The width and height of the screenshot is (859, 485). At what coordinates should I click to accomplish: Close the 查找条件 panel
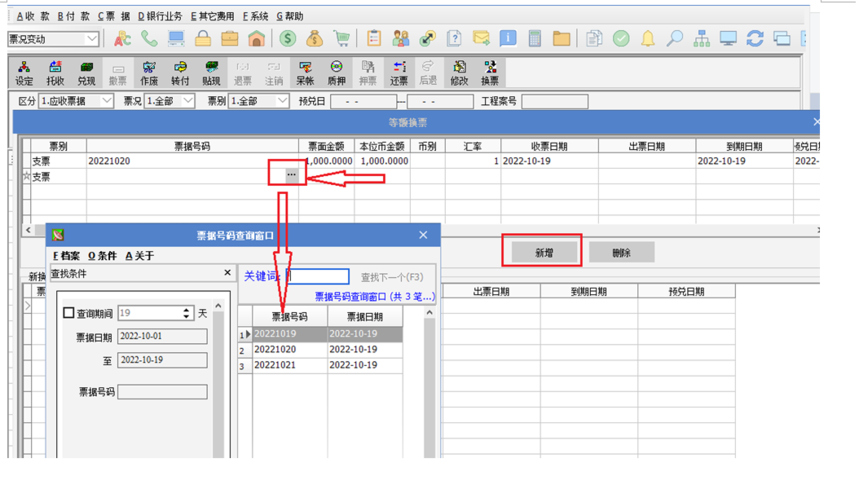(x=227, y=272)
